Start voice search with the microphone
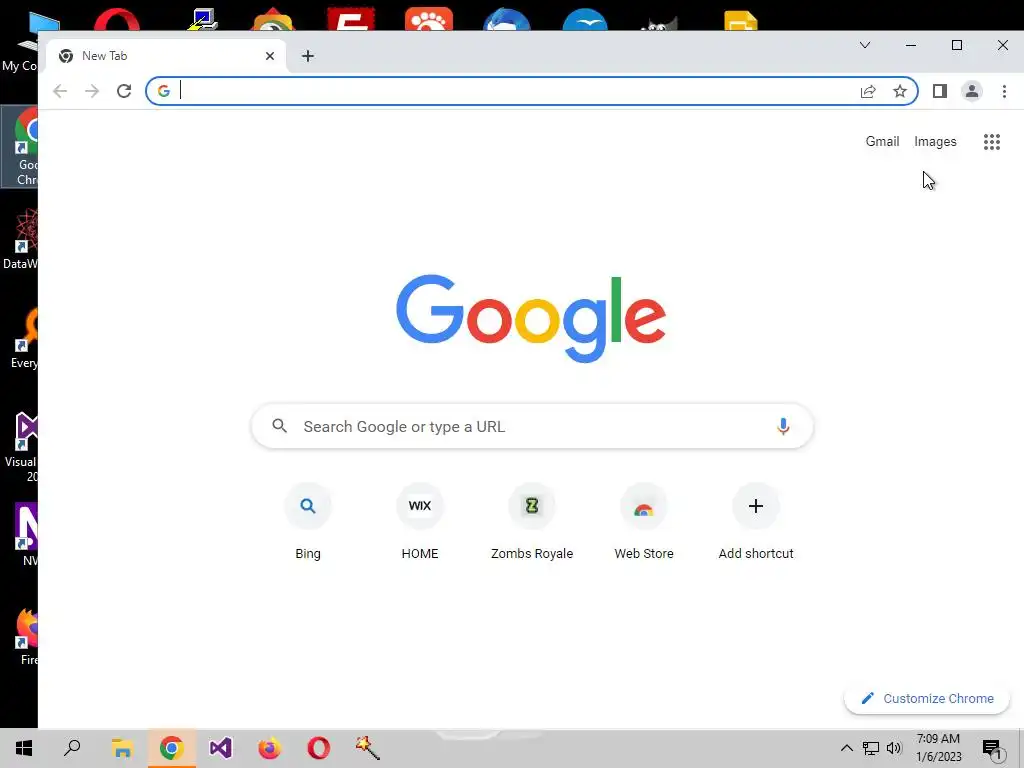1024x768 pixels. pos(783,426)
